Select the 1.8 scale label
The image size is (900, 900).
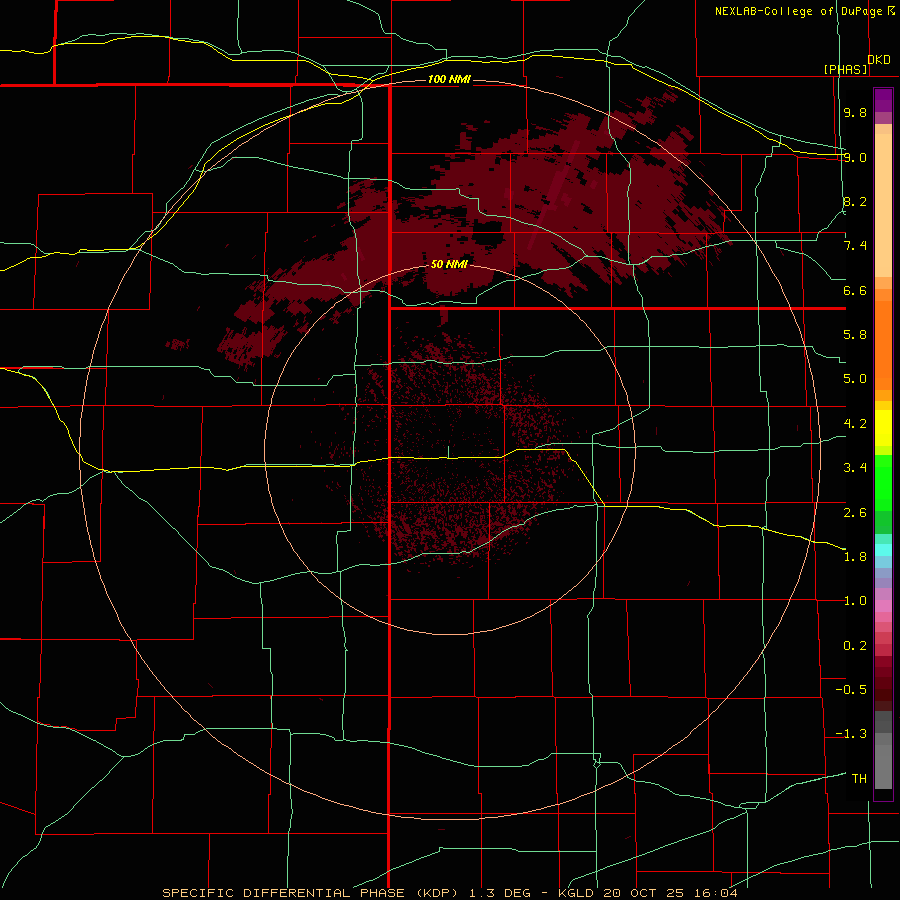coord(855,557)
